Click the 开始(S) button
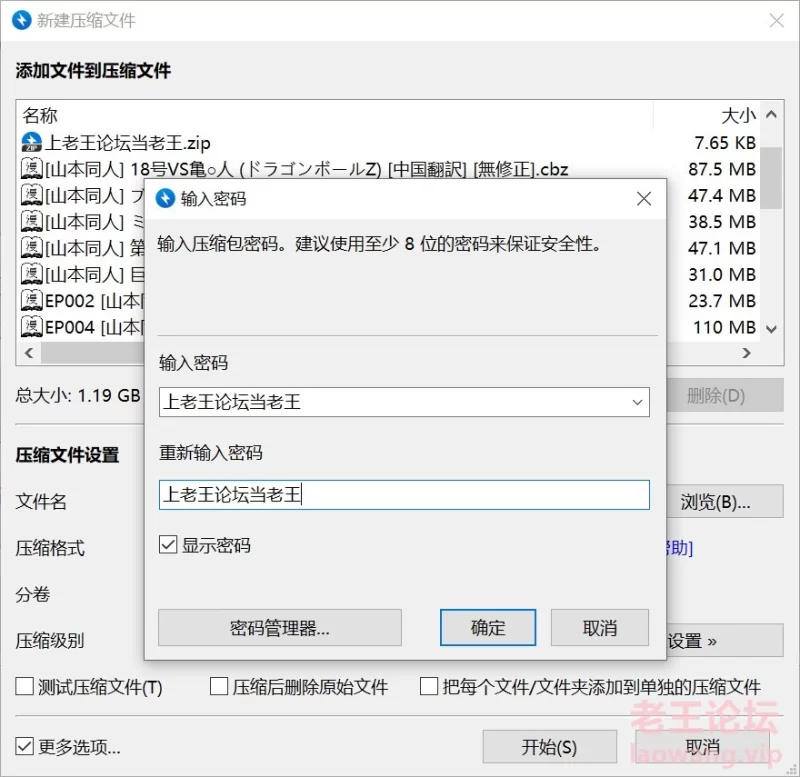Viewport: 800px width, 777px height. point(549,747)
